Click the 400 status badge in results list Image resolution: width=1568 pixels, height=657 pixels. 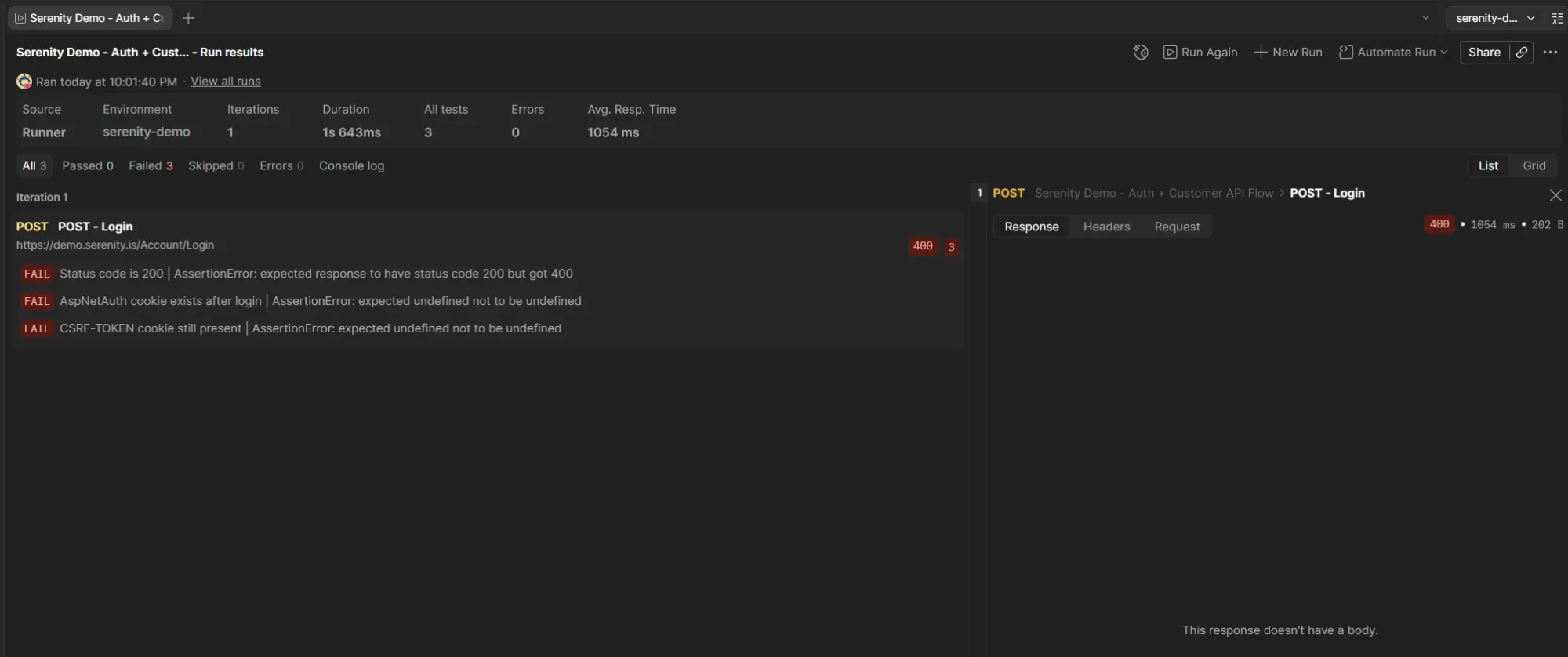[x=923, y=246]
